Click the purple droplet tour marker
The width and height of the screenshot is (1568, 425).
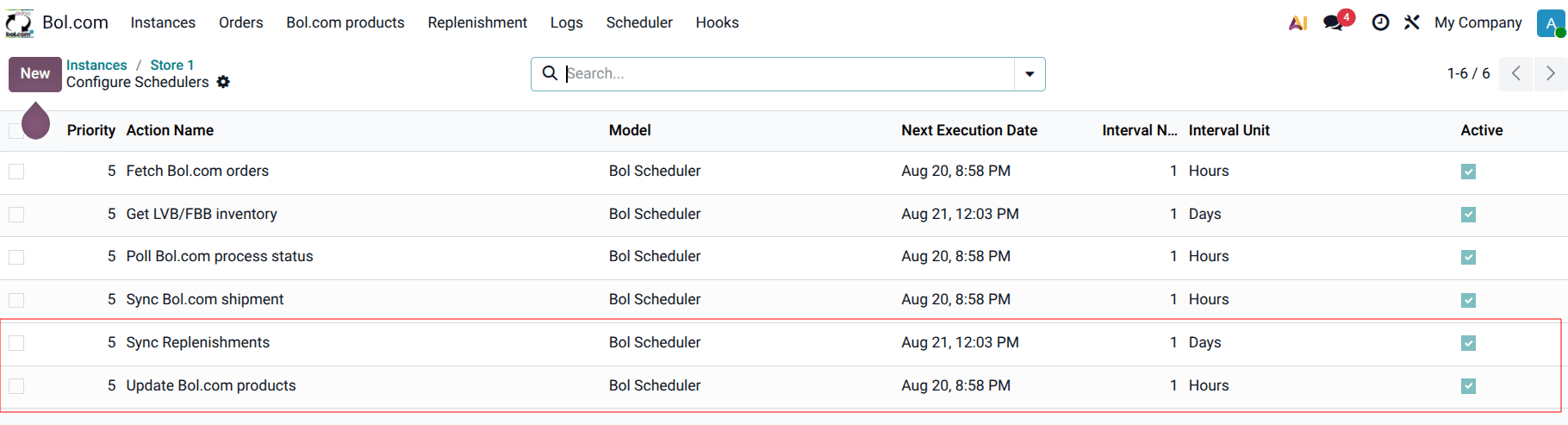click(35, 121)
